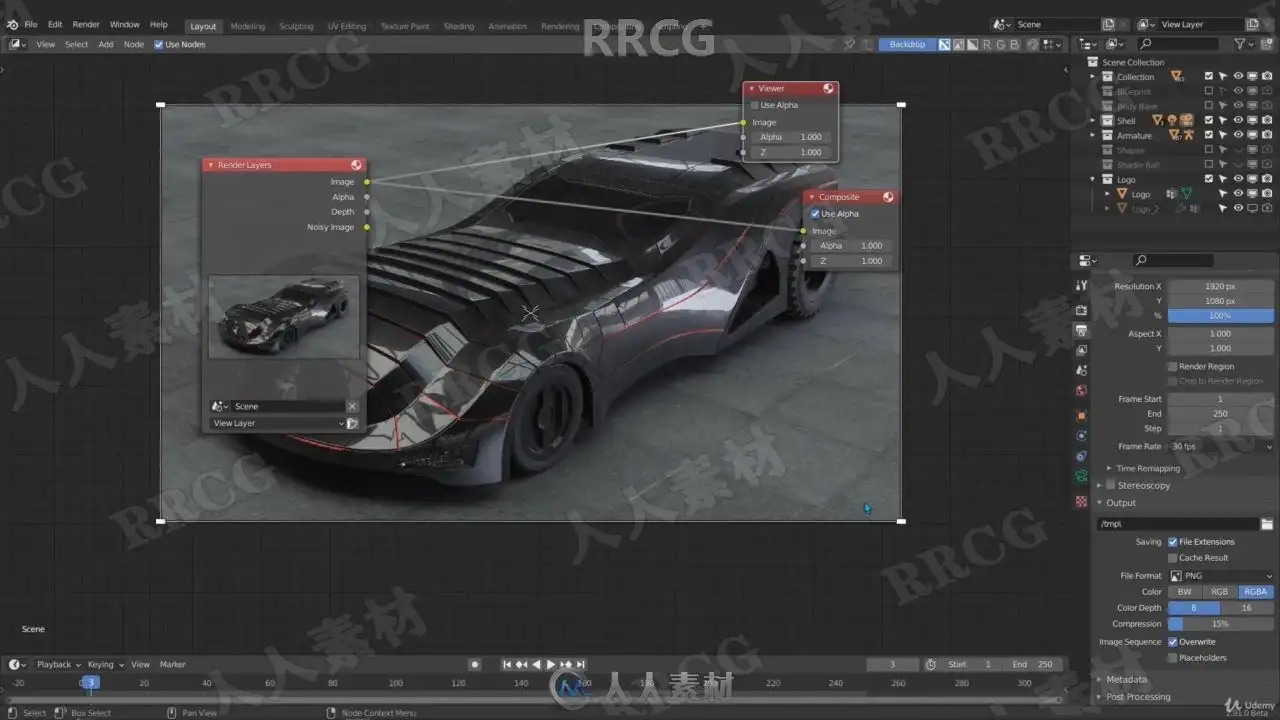Select the Render properties tab icon
The height and width of the screenshot is (720, 1280).
pos(1081,310)
